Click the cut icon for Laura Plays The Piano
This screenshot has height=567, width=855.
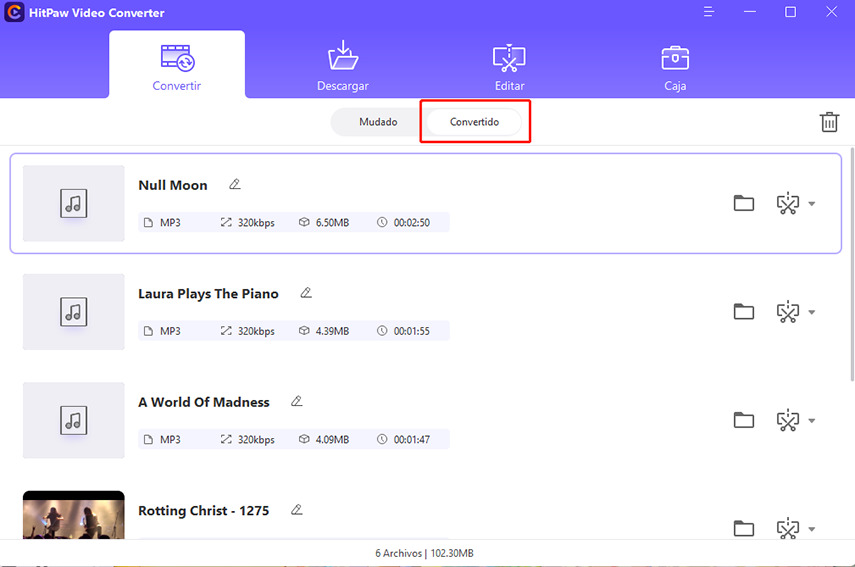(x=787, y=312)
